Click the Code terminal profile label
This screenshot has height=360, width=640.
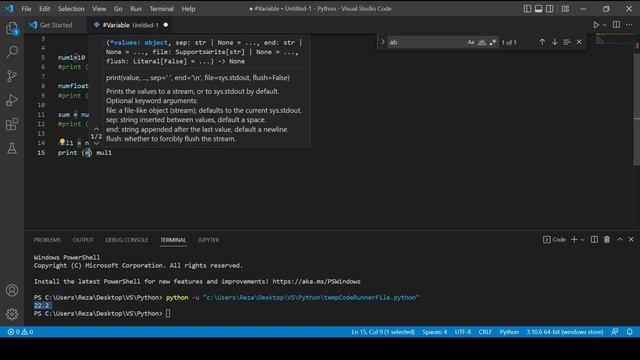click(554, 240)
